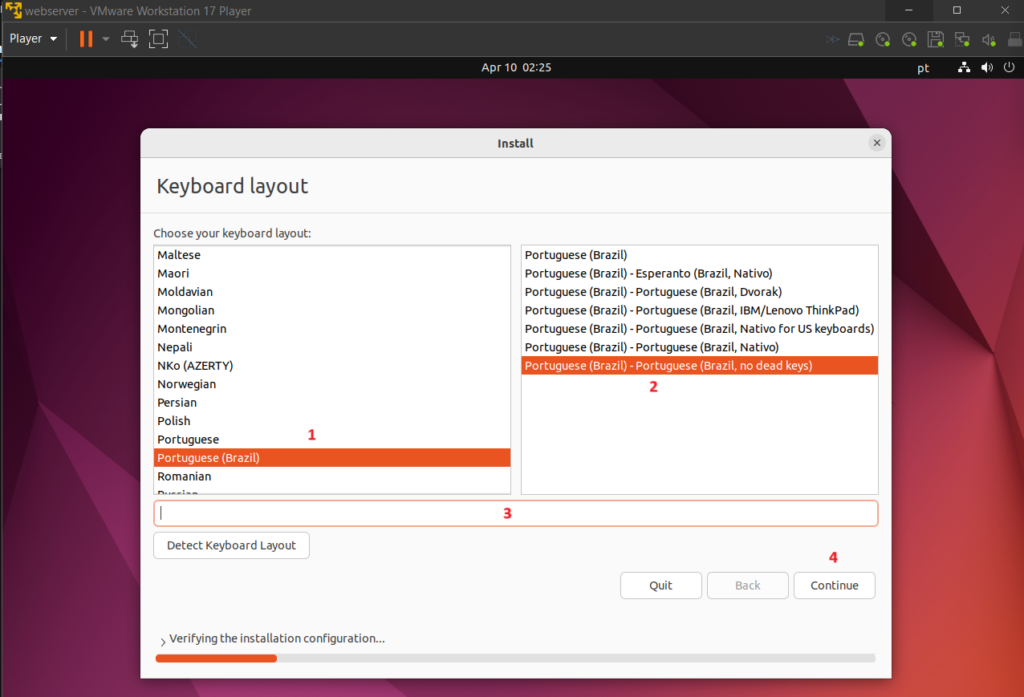1024x697 pixels.
Task: Open the power options arrow beside pause
Action: (x=106, y=39)
